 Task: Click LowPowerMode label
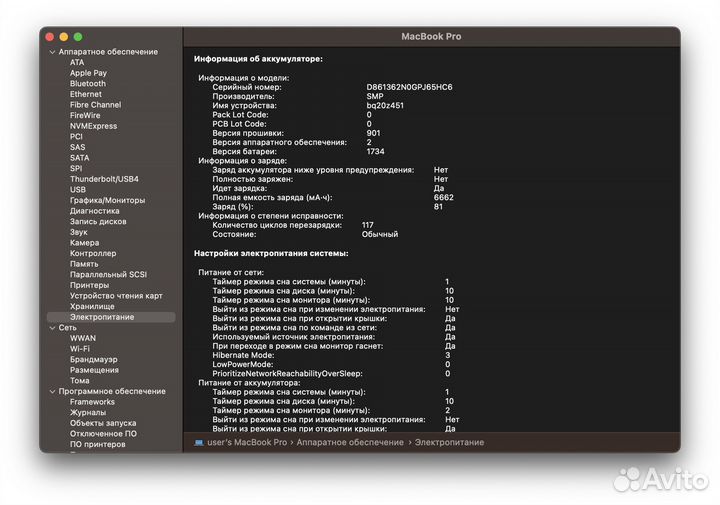242,365
